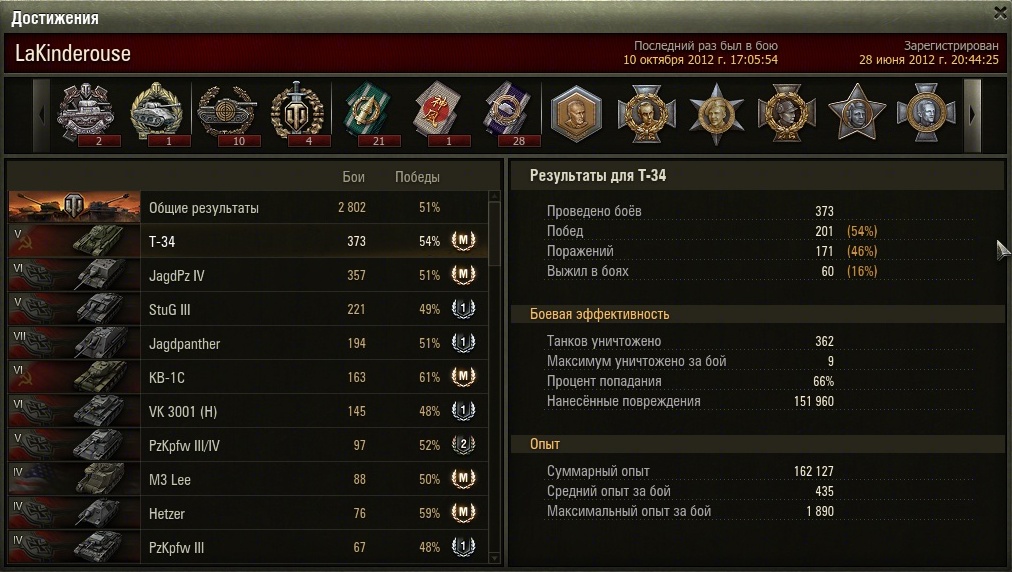
Task: Click the Mastery badge on KB-1C row
Action: click(463, 376)
